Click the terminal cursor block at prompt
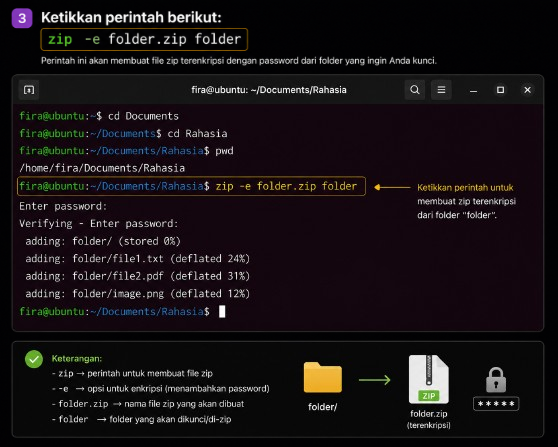The image size is (558, 447). pos(222,311)
